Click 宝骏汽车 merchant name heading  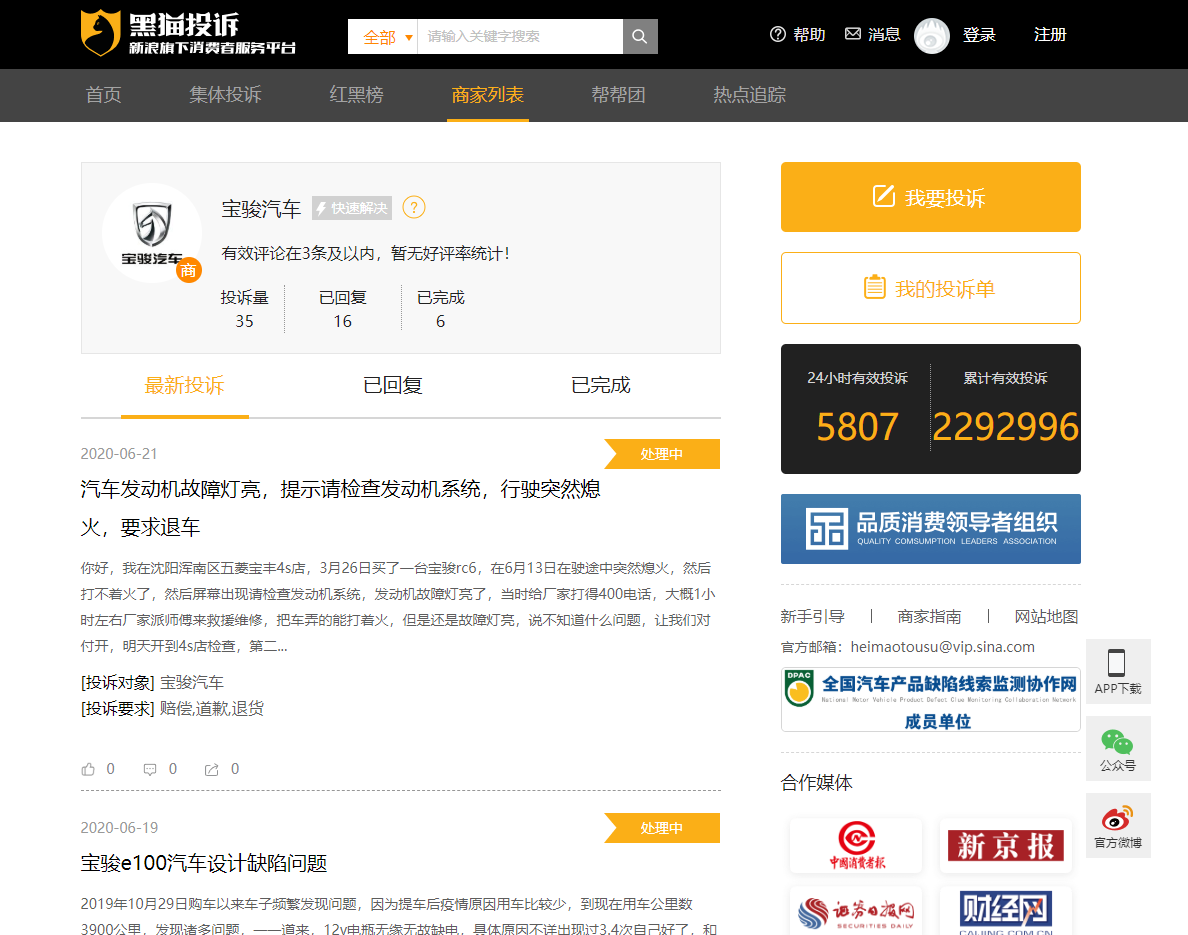pos(261,208)
